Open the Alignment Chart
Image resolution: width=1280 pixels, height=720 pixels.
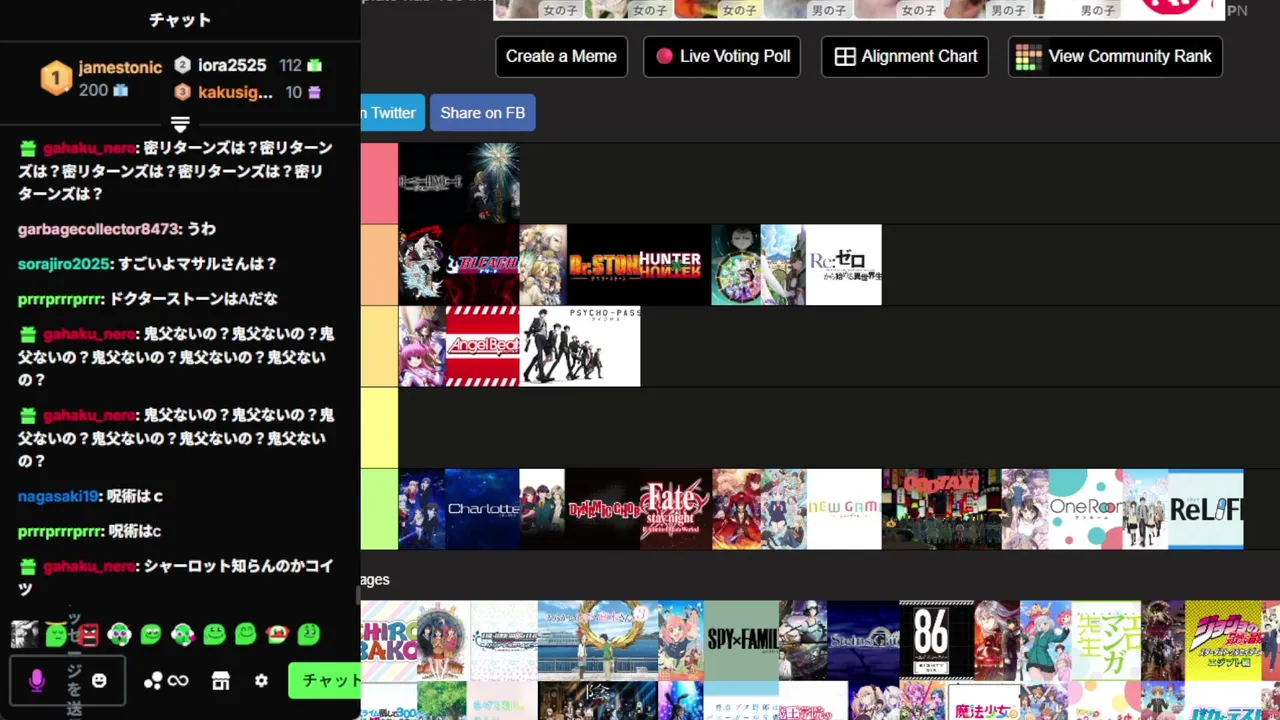pyautogui.click(x=905, y=57)
